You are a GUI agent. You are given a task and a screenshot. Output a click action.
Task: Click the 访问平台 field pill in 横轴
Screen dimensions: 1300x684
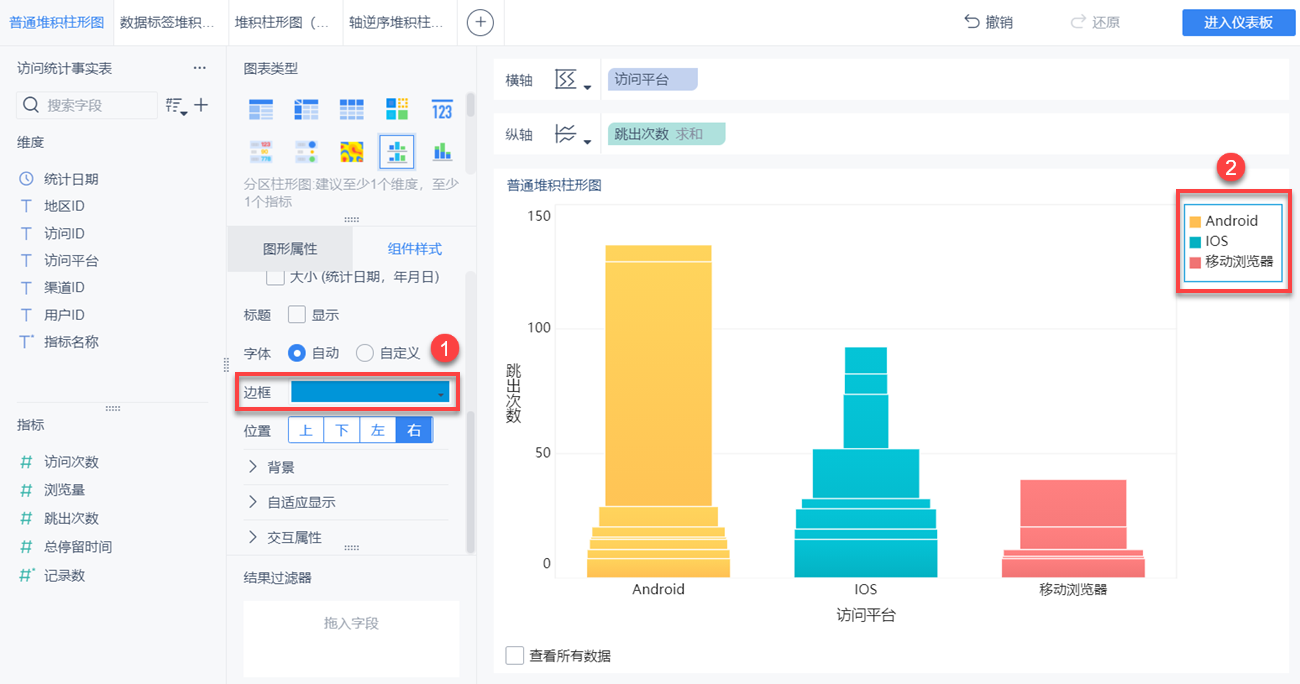point(652,80)
